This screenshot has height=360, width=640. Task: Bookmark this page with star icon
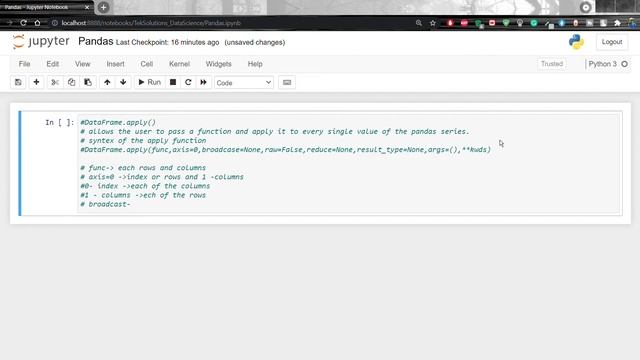click(x=433, y=23)
